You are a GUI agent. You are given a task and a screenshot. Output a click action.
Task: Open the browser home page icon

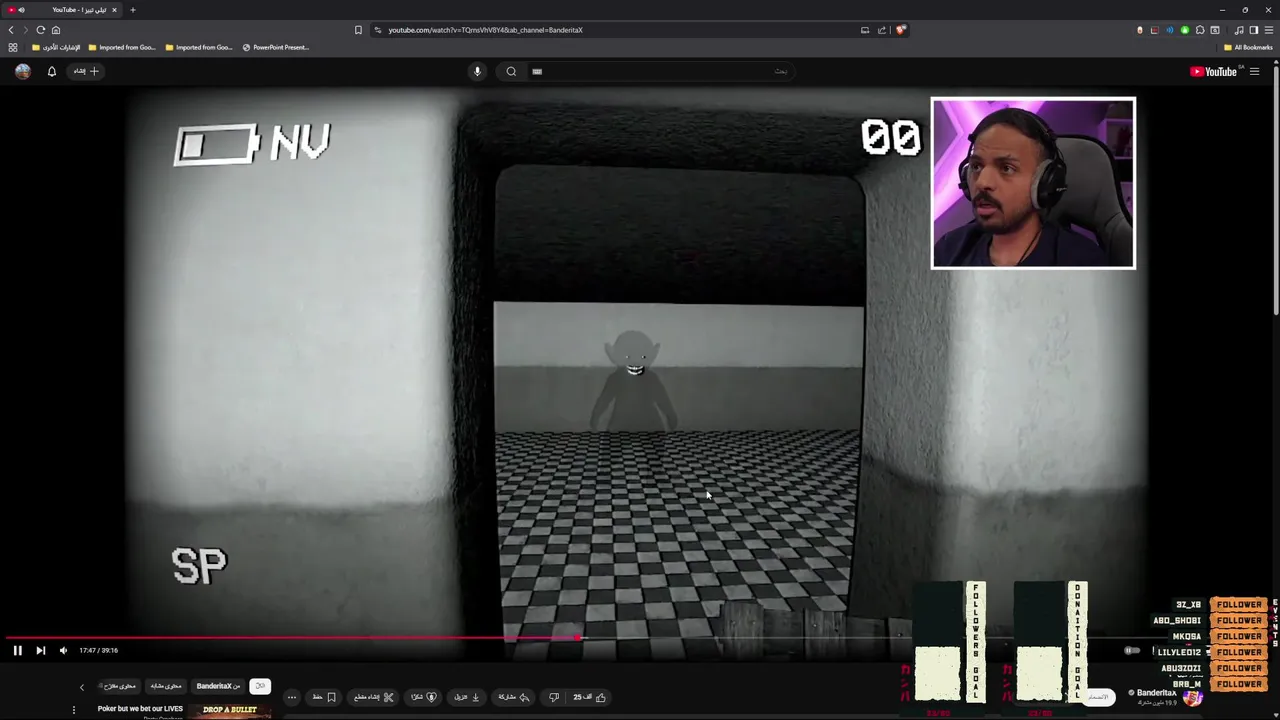pos(56,30)
